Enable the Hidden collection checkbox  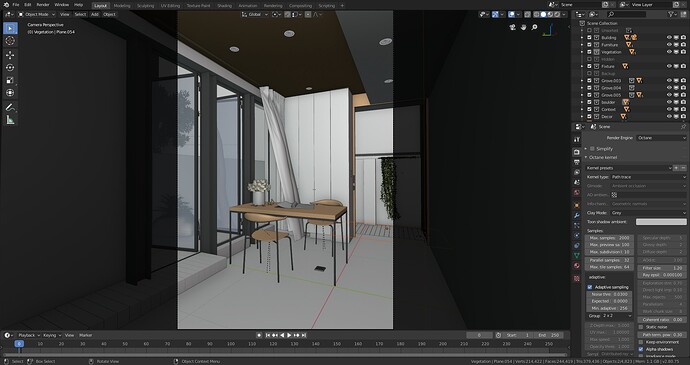pos(589,59)
